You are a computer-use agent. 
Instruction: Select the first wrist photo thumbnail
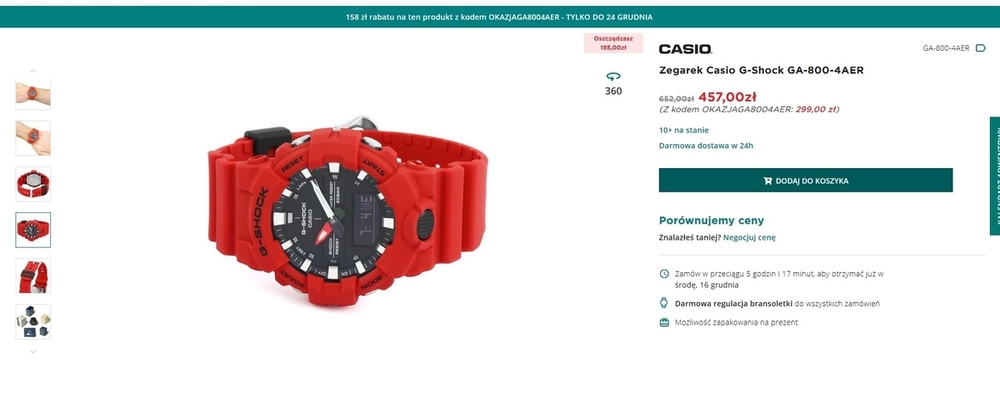tap(33, 94)
